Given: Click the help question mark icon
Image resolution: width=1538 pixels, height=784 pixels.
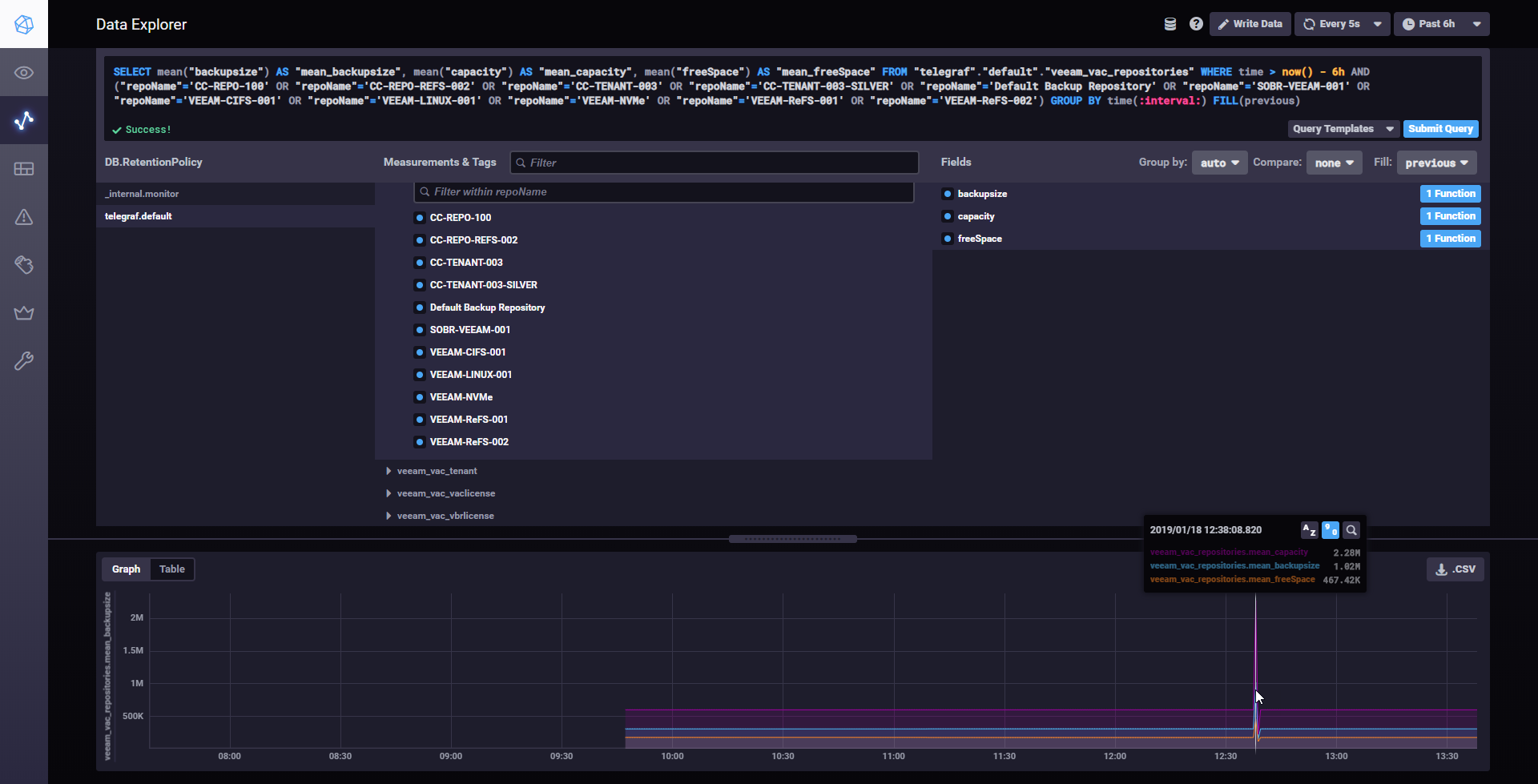Looking at the screenshot, I should (1196, 24).
